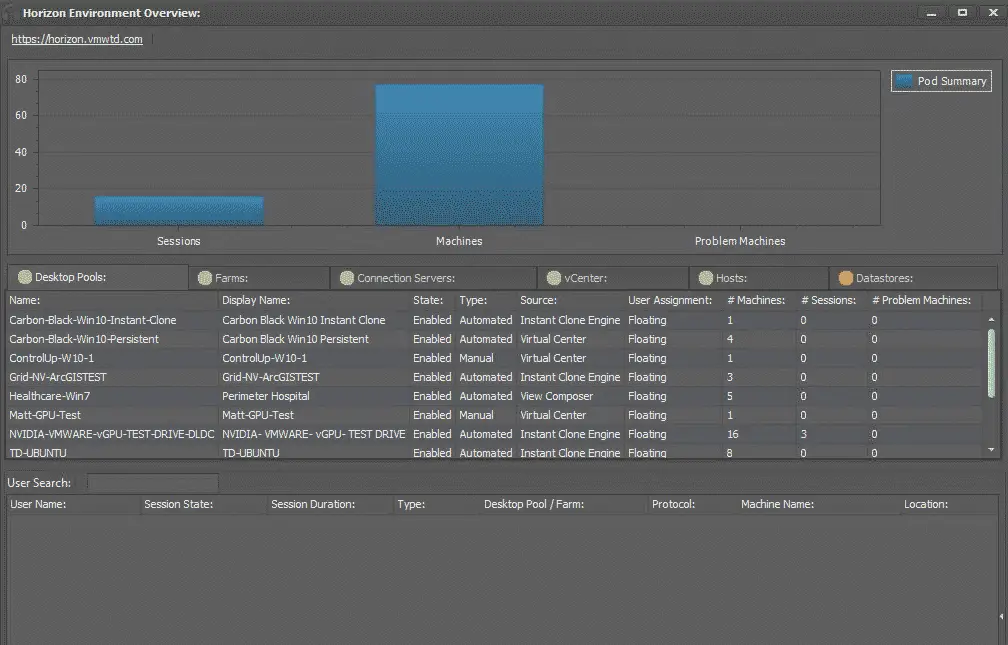Click the Desktop Pools status icon
The image size is (1008, 645).
point(25,277)
